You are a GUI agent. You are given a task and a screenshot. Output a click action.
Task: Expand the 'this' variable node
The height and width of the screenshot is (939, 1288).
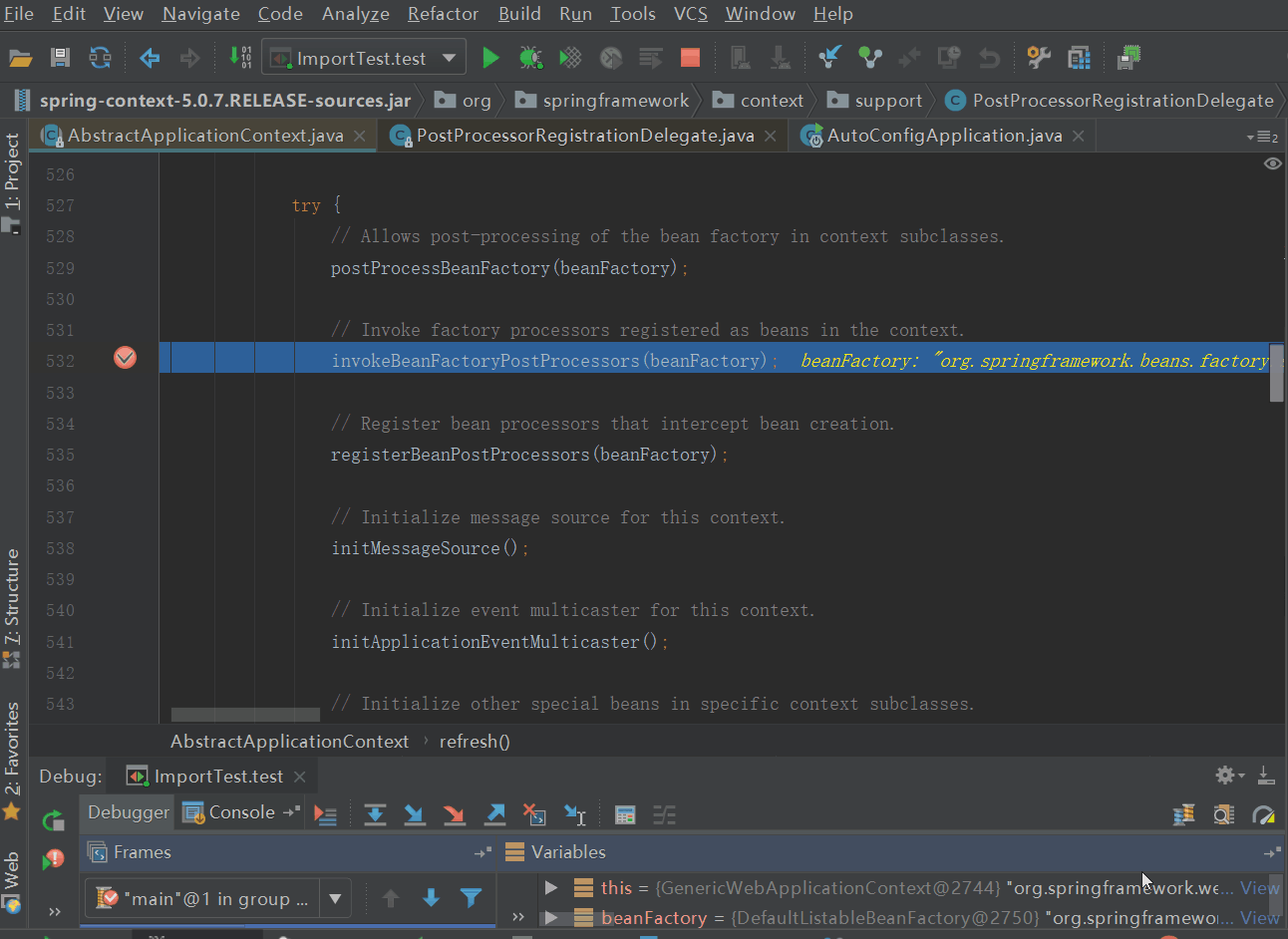[x=551, y=887]
